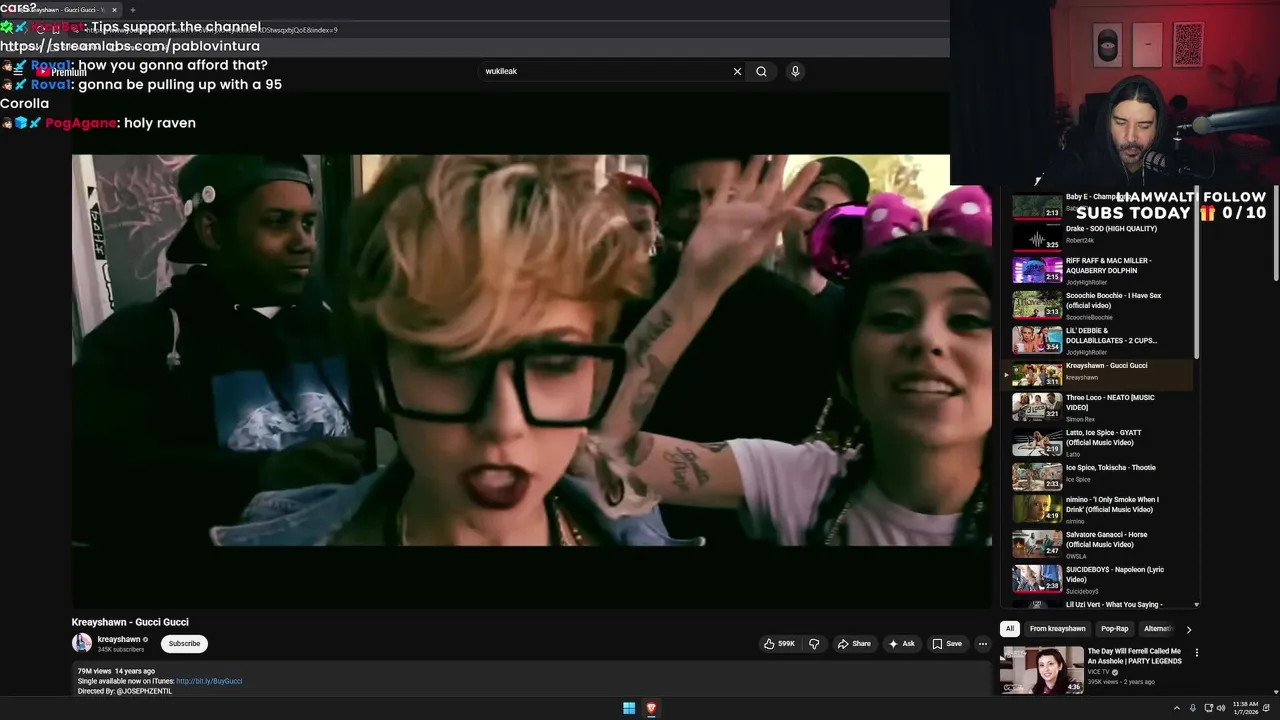
Task: Play LIL' DEBBIE & DOLLABILLGATES - 2 CUPS
Action: (1099, 340)
